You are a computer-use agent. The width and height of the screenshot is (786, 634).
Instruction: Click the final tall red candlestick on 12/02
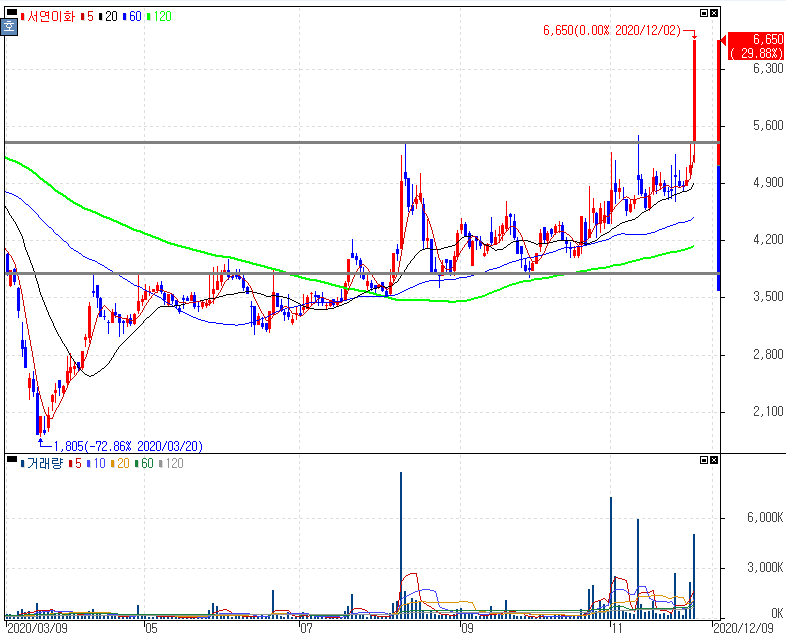[x=694, y=100]
